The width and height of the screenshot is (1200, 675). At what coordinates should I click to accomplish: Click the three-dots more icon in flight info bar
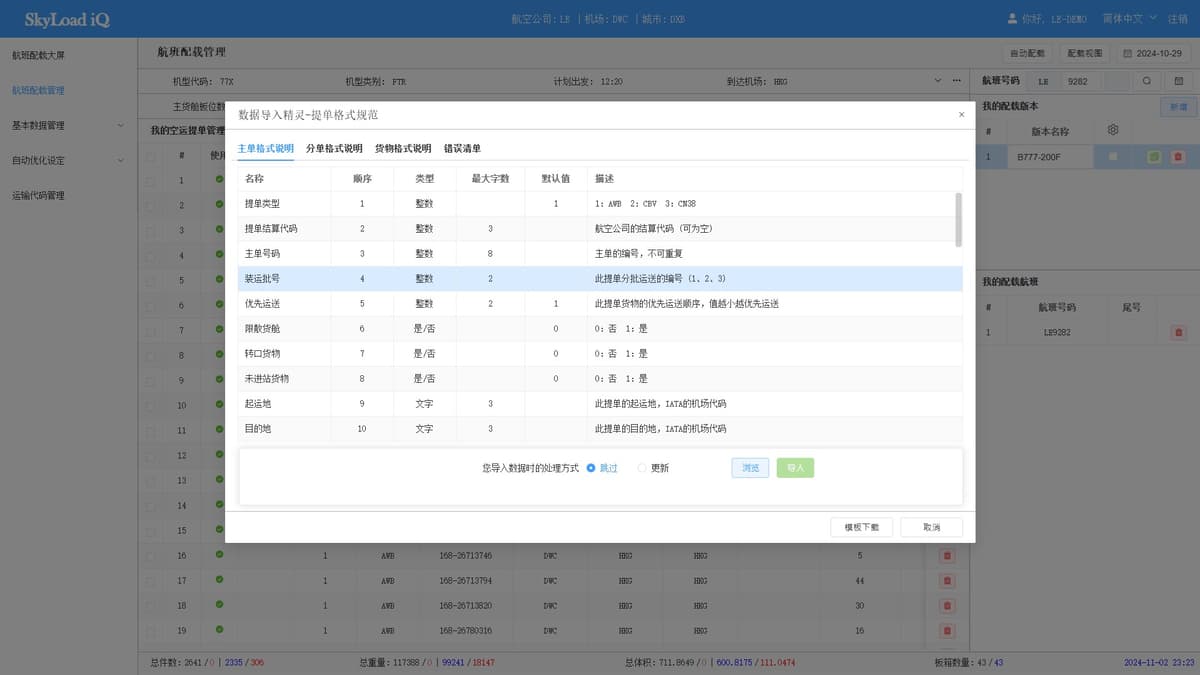(x=956, y=80)
